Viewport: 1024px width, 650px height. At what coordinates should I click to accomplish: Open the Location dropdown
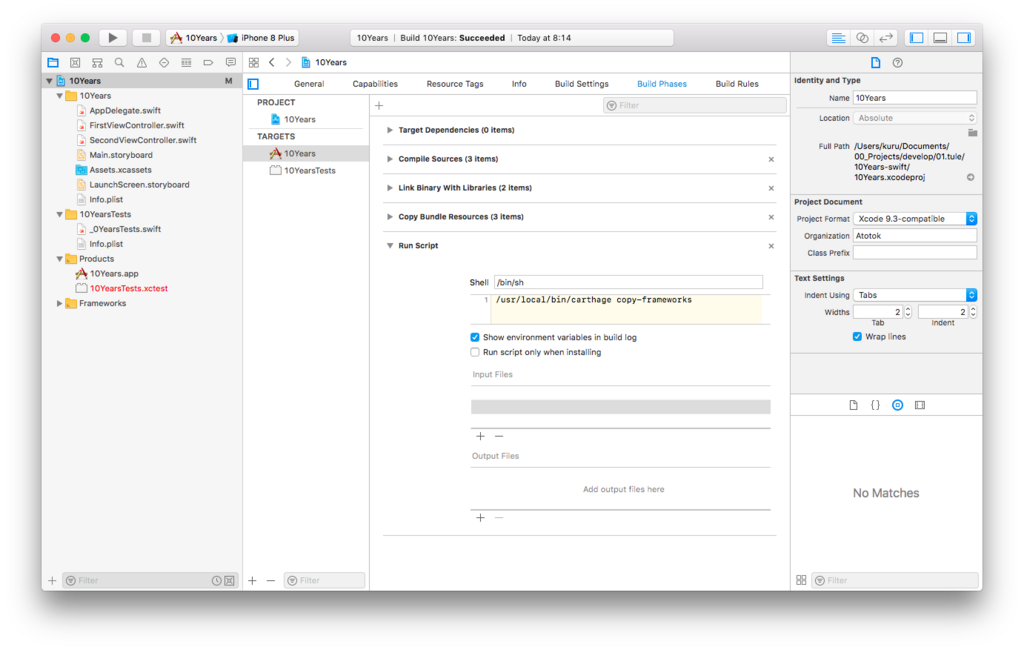pyautogui.click(x=915, y=118)
